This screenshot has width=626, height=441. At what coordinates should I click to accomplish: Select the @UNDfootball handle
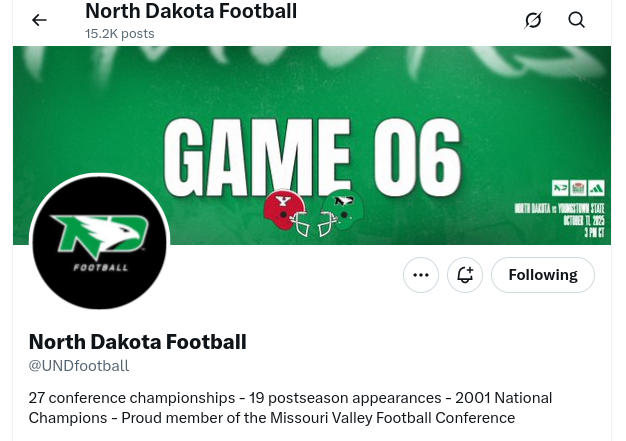point(79,366)
